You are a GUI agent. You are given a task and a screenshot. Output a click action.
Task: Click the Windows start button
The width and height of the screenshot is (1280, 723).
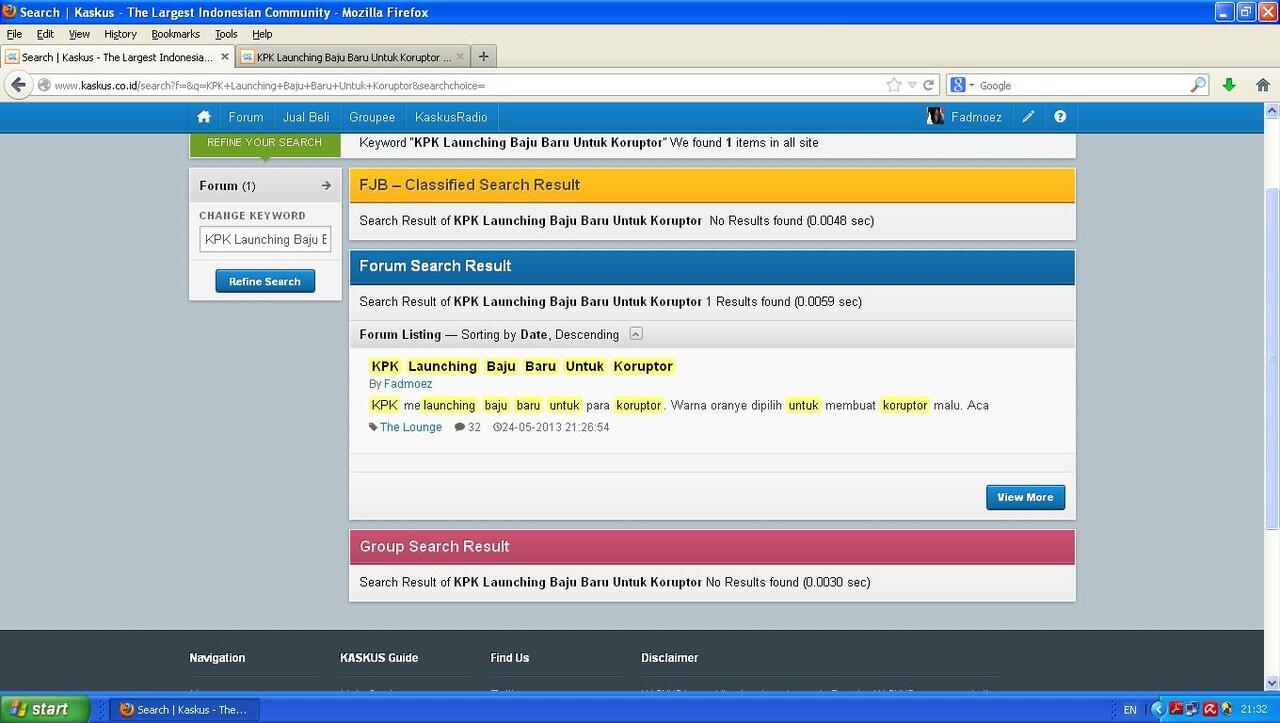(x=45, y=709)
